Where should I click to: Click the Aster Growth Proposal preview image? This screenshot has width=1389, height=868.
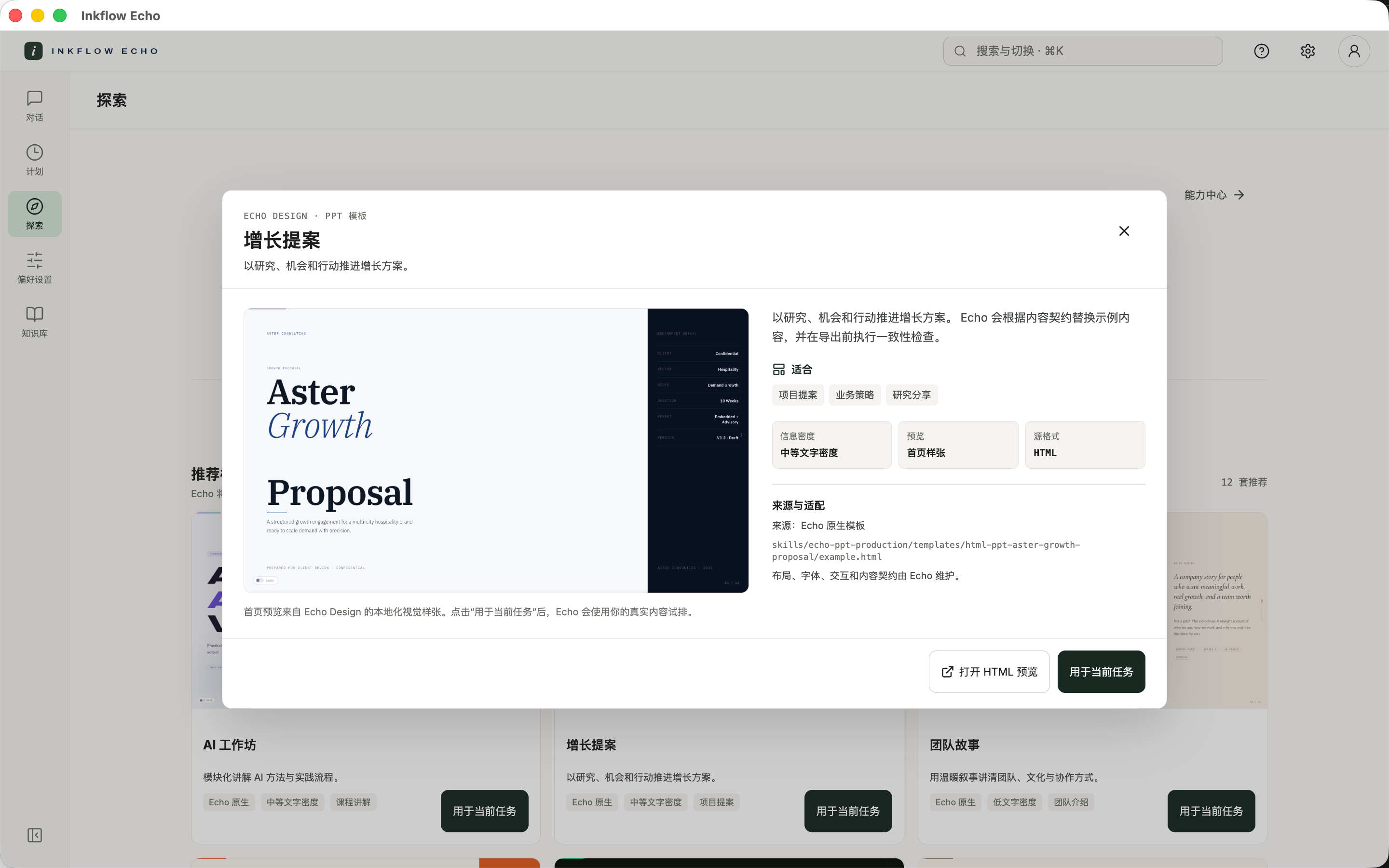496,451
